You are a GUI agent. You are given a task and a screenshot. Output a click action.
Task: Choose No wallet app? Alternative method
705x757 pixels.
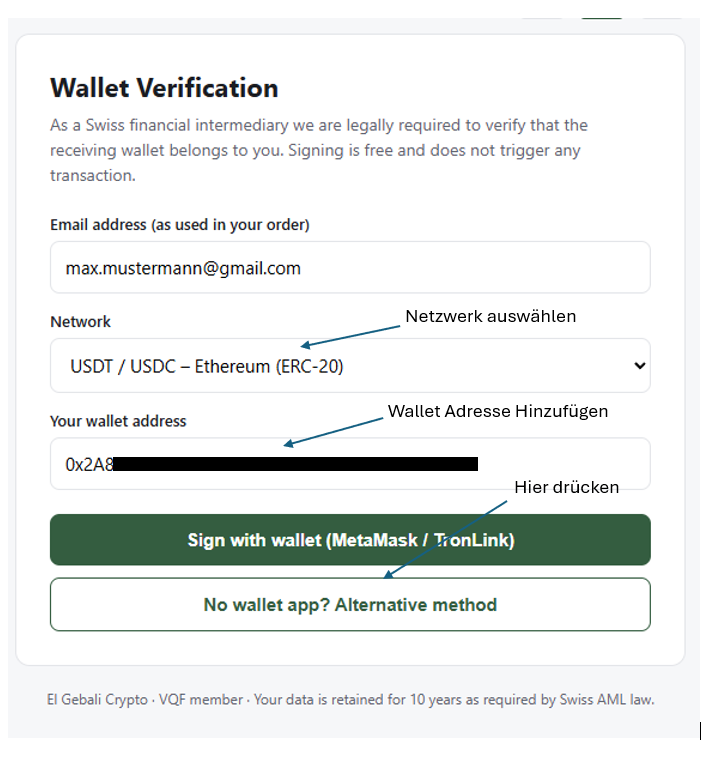[x=350, y=604]
